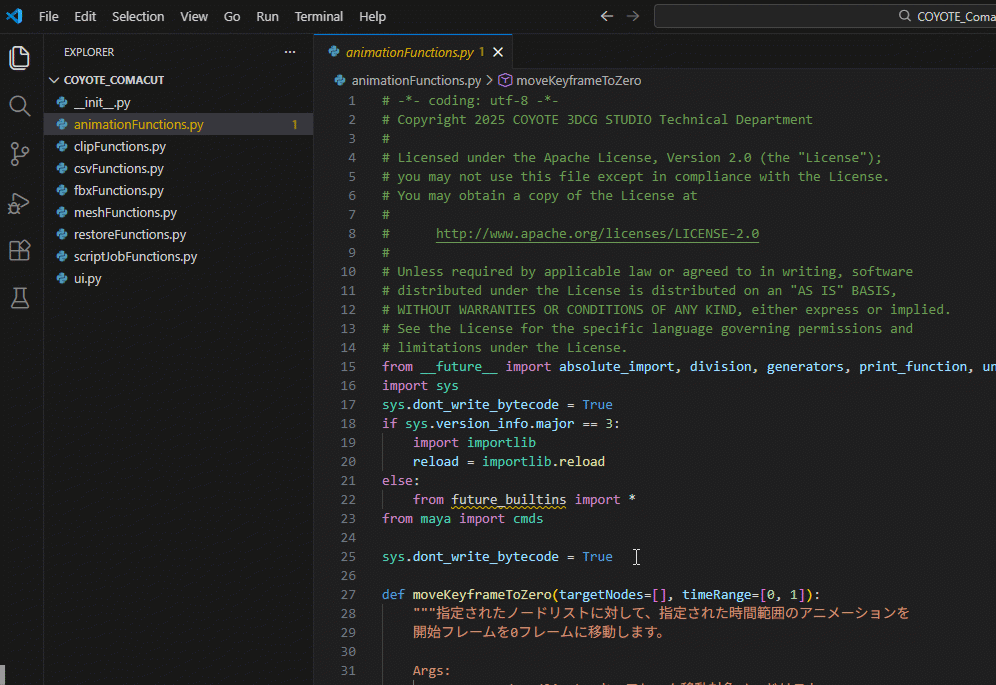Collapse the COYOTE_COMACUT folder section
Screen dimensions: 996x685
point(55,80)
